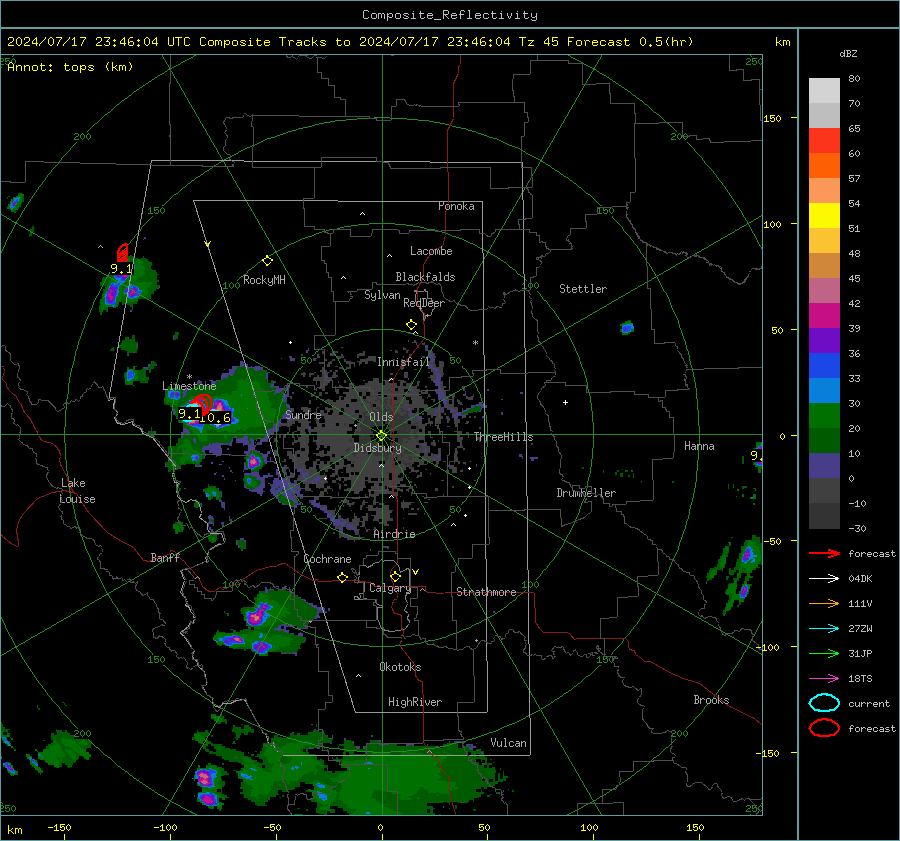This screenshot has width=900, height=841.
Task: Click the cyan 'current' ellipse legend icon
Action: [824, 703]
